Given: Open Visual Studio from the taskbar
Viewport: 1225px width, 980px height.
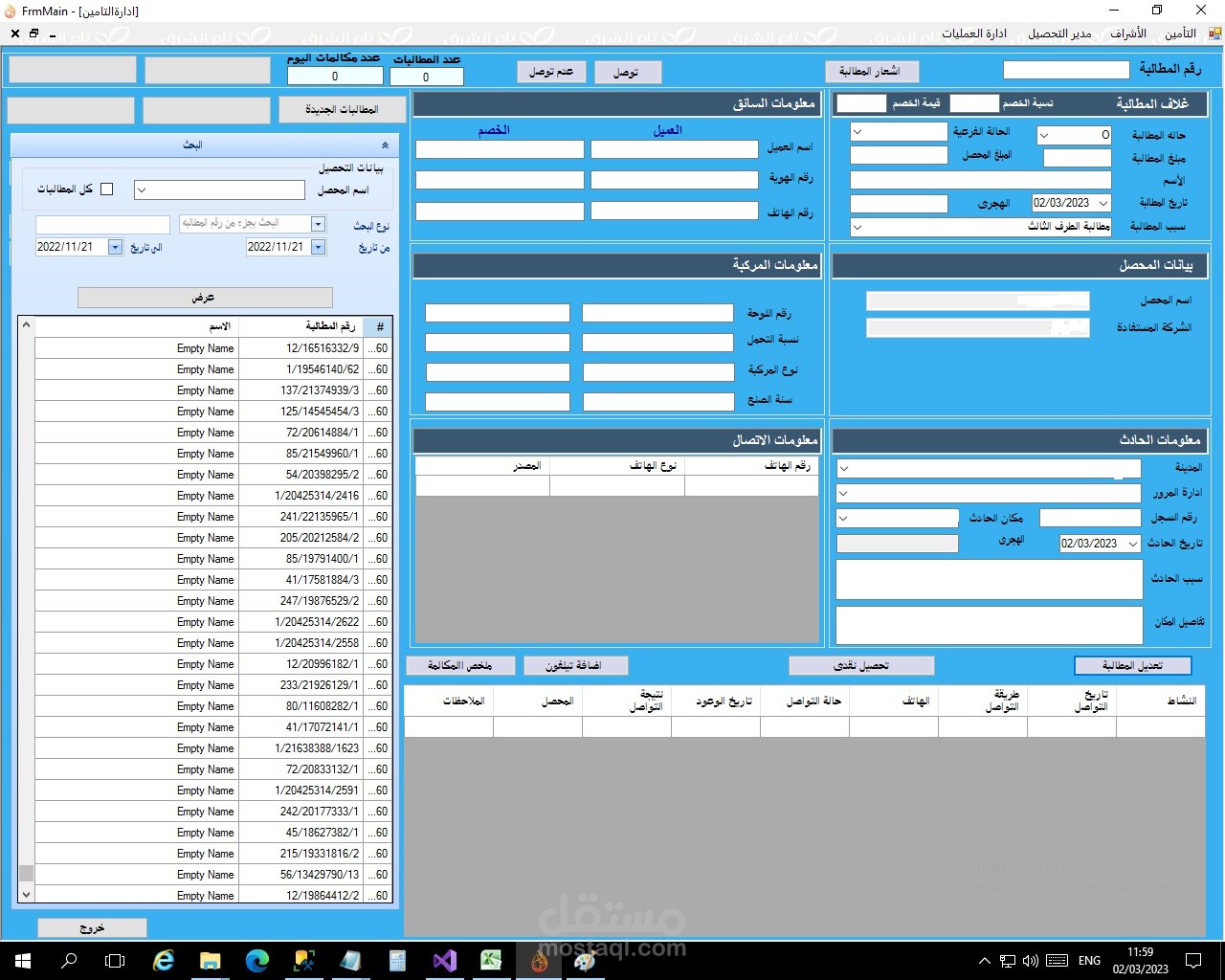Looking at the screenshot, I should click(445, 960).
